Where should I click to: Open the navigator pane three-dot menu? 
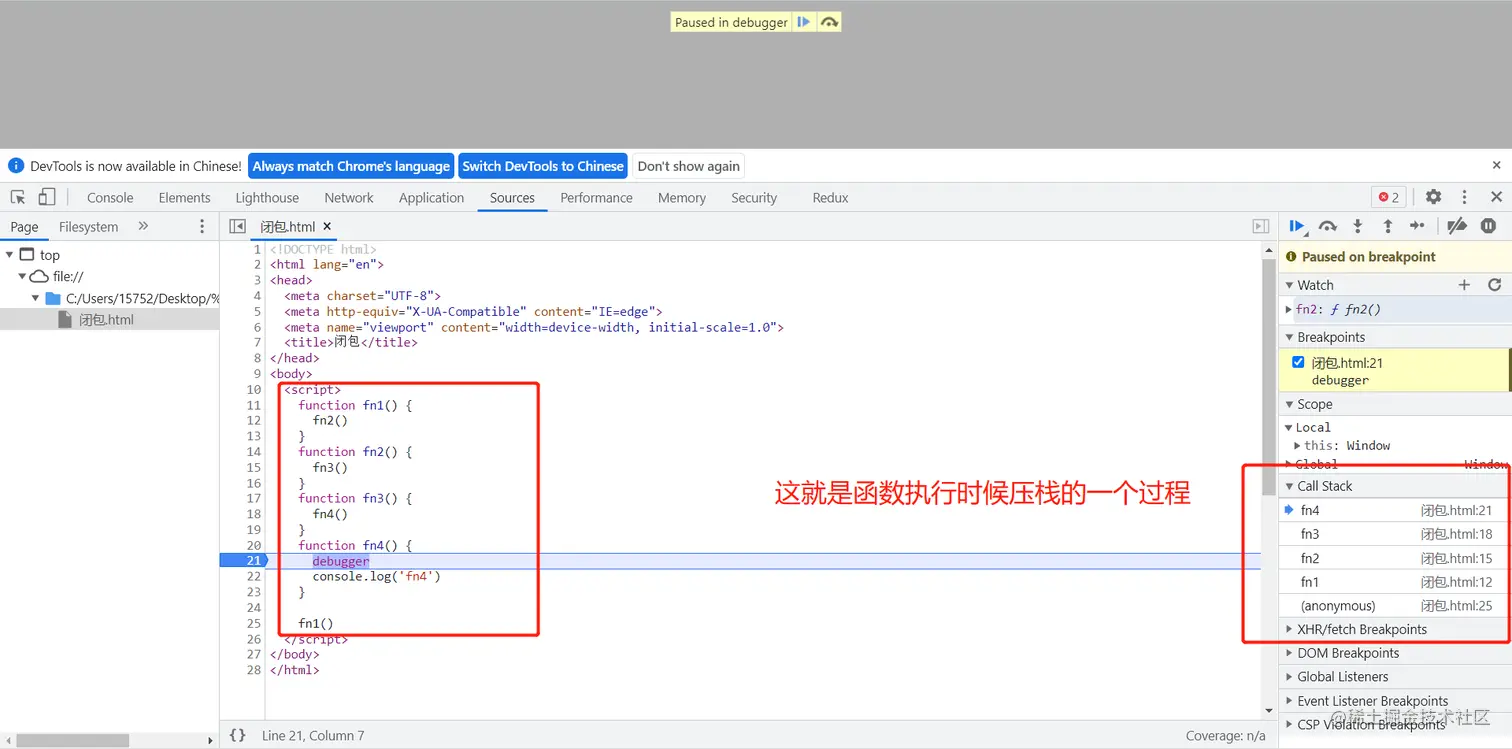pos(202,227)
